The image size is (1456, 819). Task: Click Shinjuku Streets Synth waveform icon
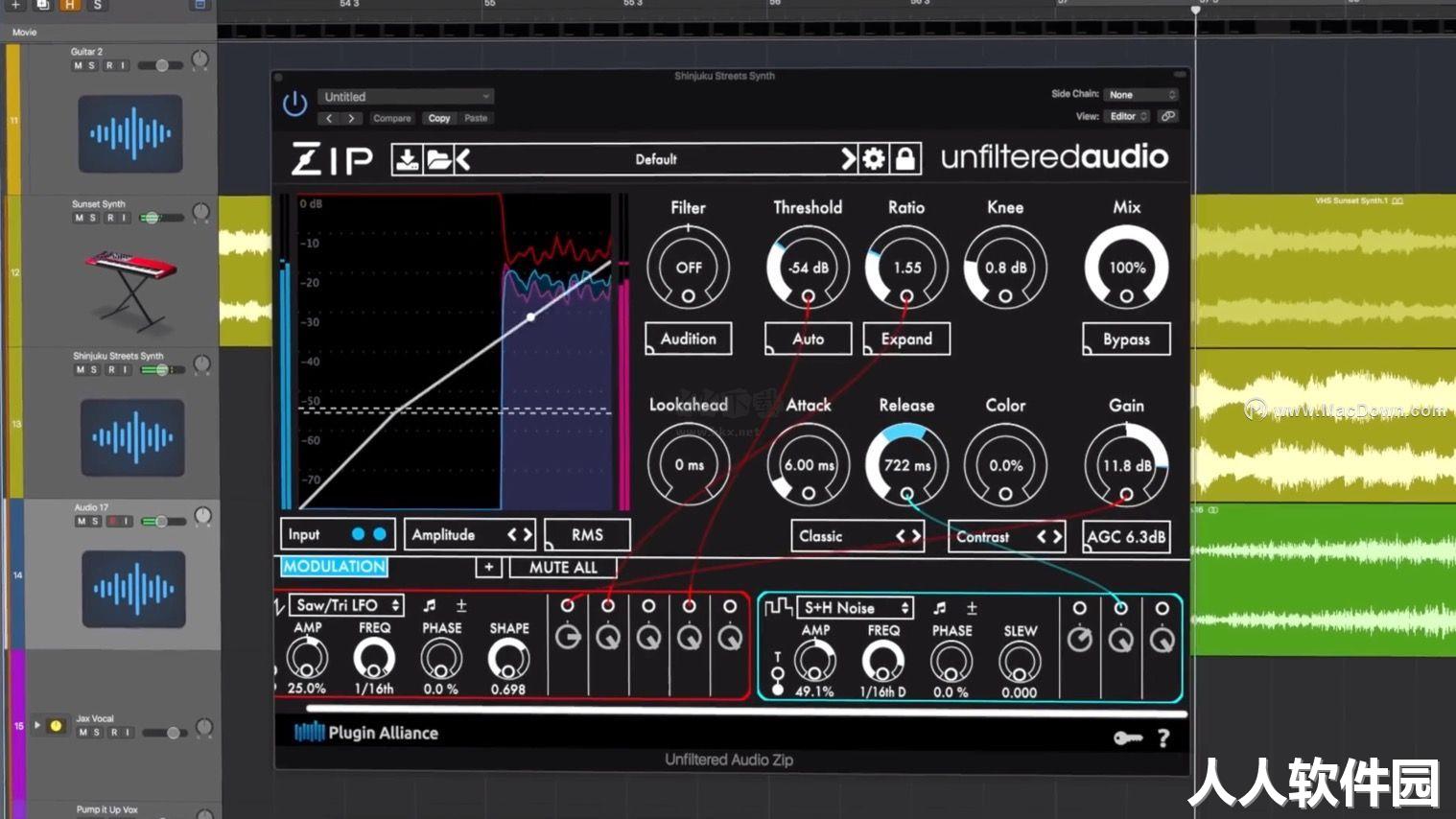click(132, 438)
